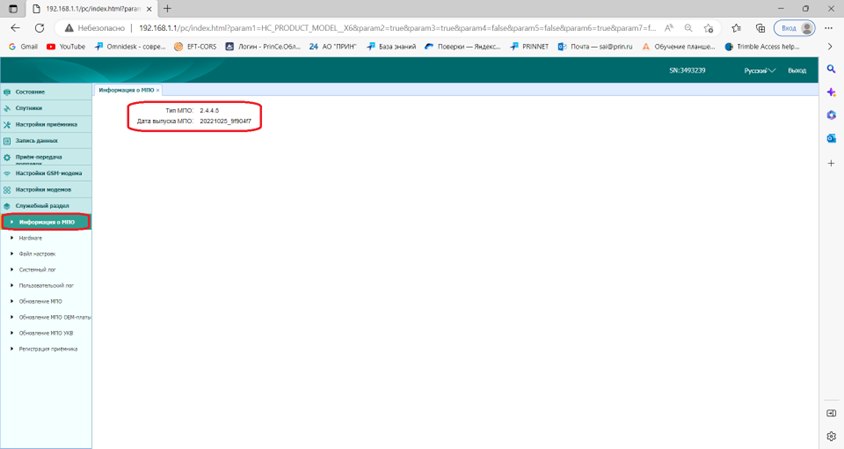Click the Выход logout link
This screenshot has width=844, height=449.
[x=797, y=71]
